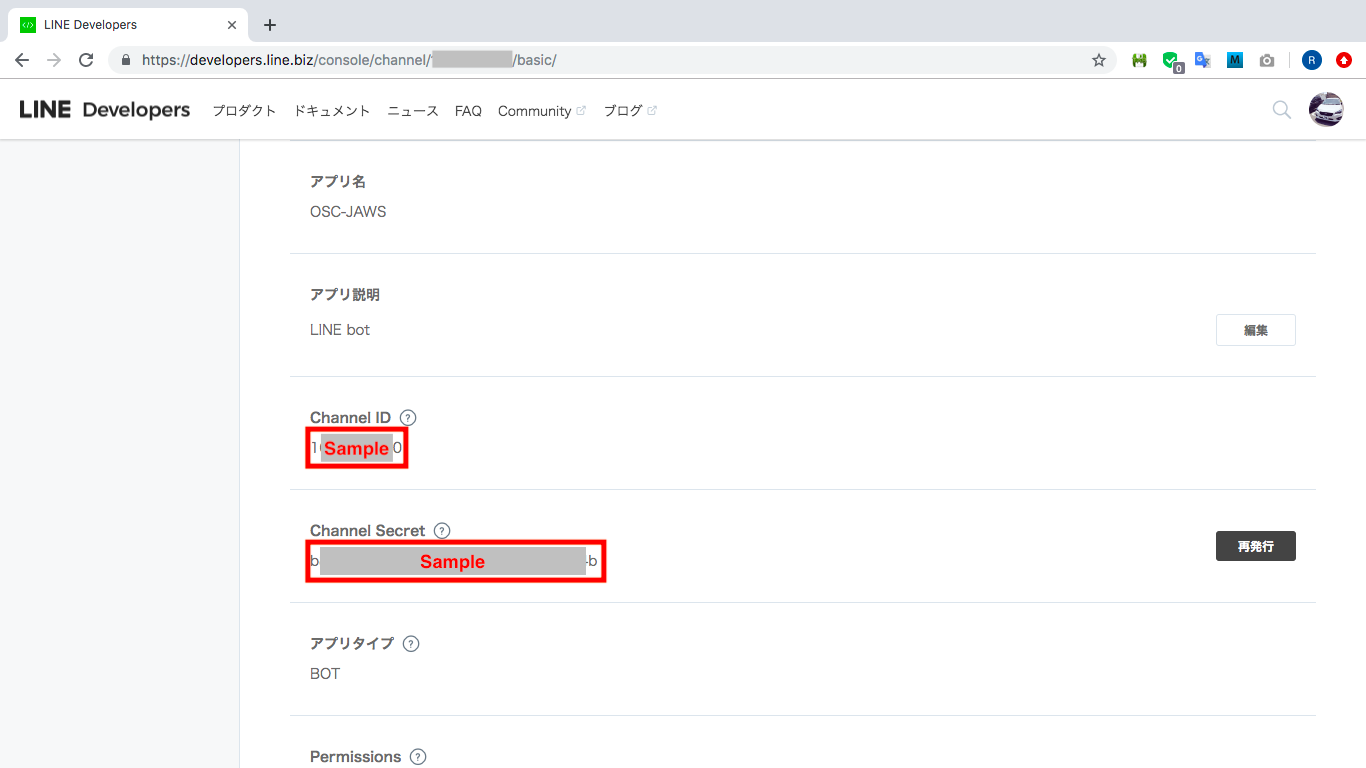Viewport: 1366px width, 768px height.
Task: Open the camera screenshot extension
Action: [1267, 60]
